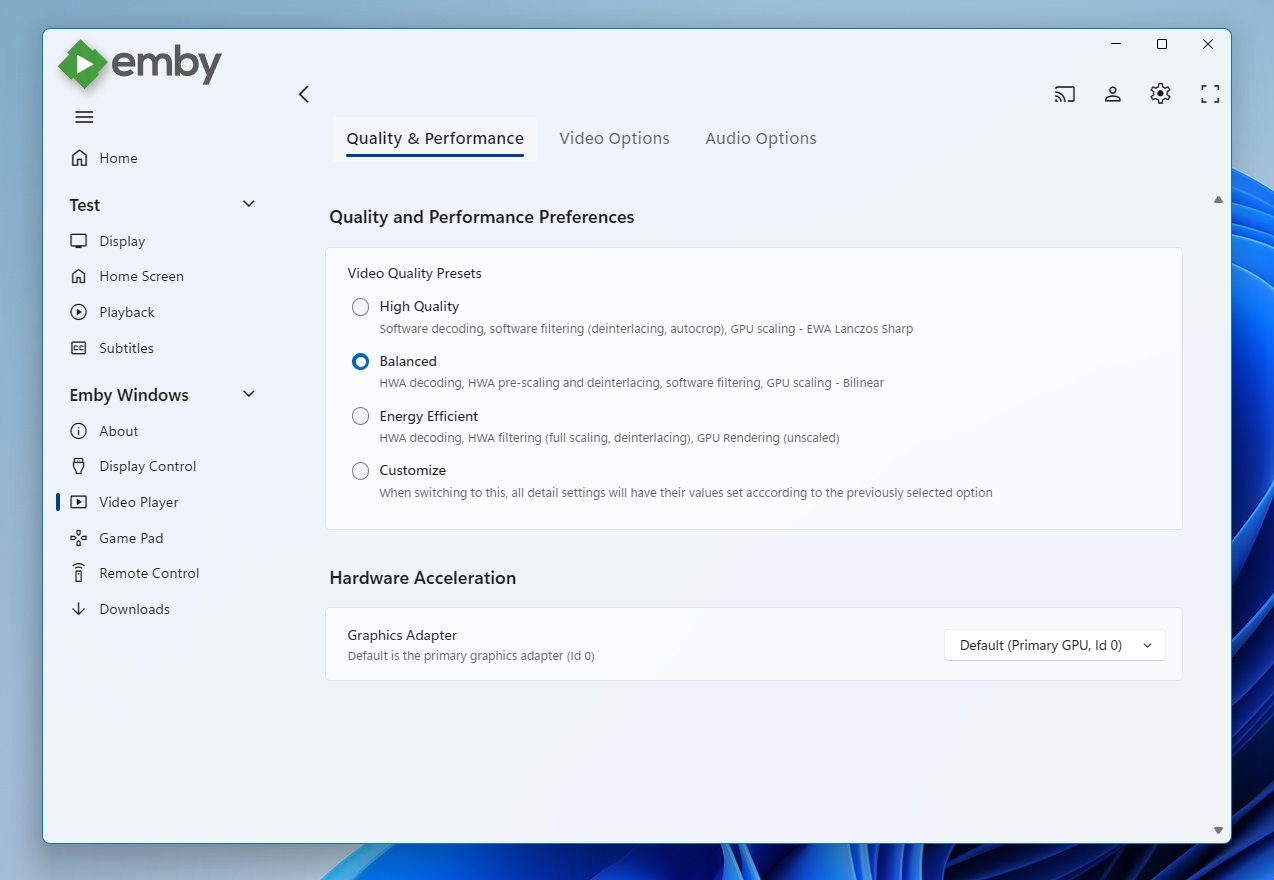Click the scrollbar up arrow
Image resolution: width=1274 pixels, height=880 pixels.
pos(1218,200)
